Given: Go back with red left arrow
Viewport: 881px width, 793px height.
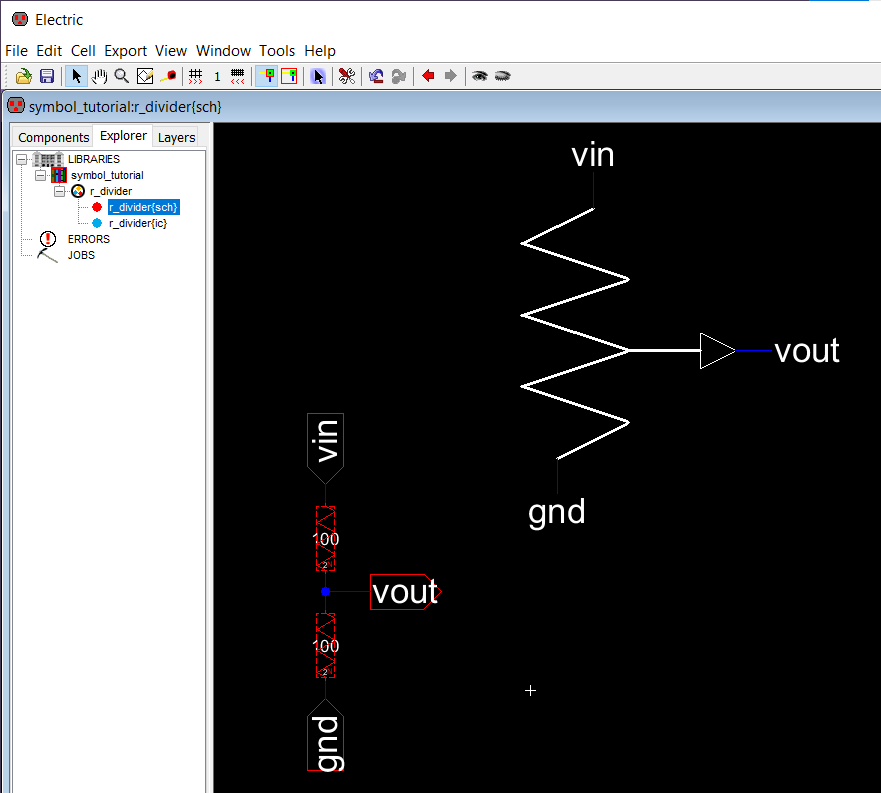Looking at the screenshot, I should pos(428,75).
